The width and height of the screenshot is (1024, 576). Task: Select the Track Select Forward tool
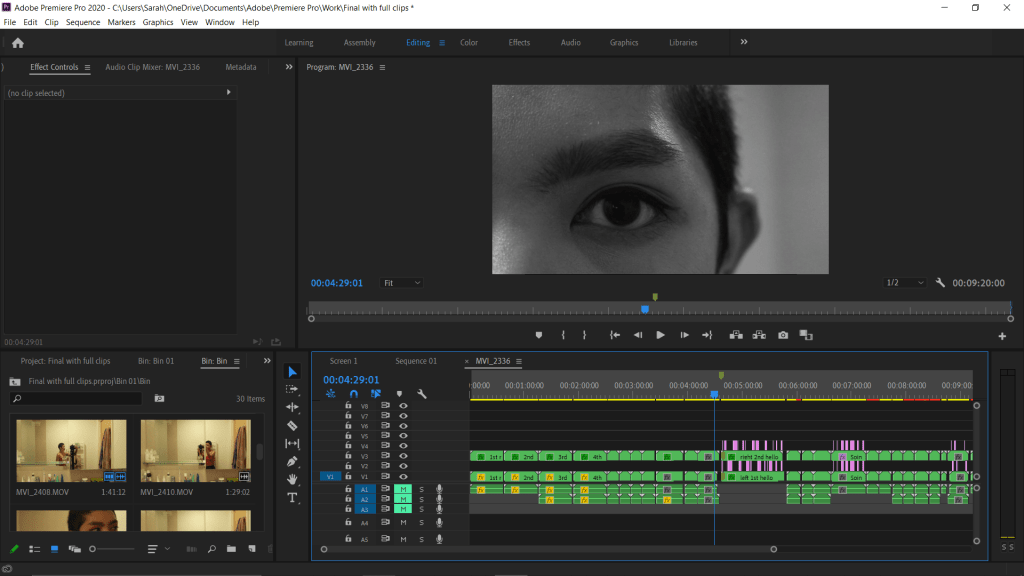point(292,389)
